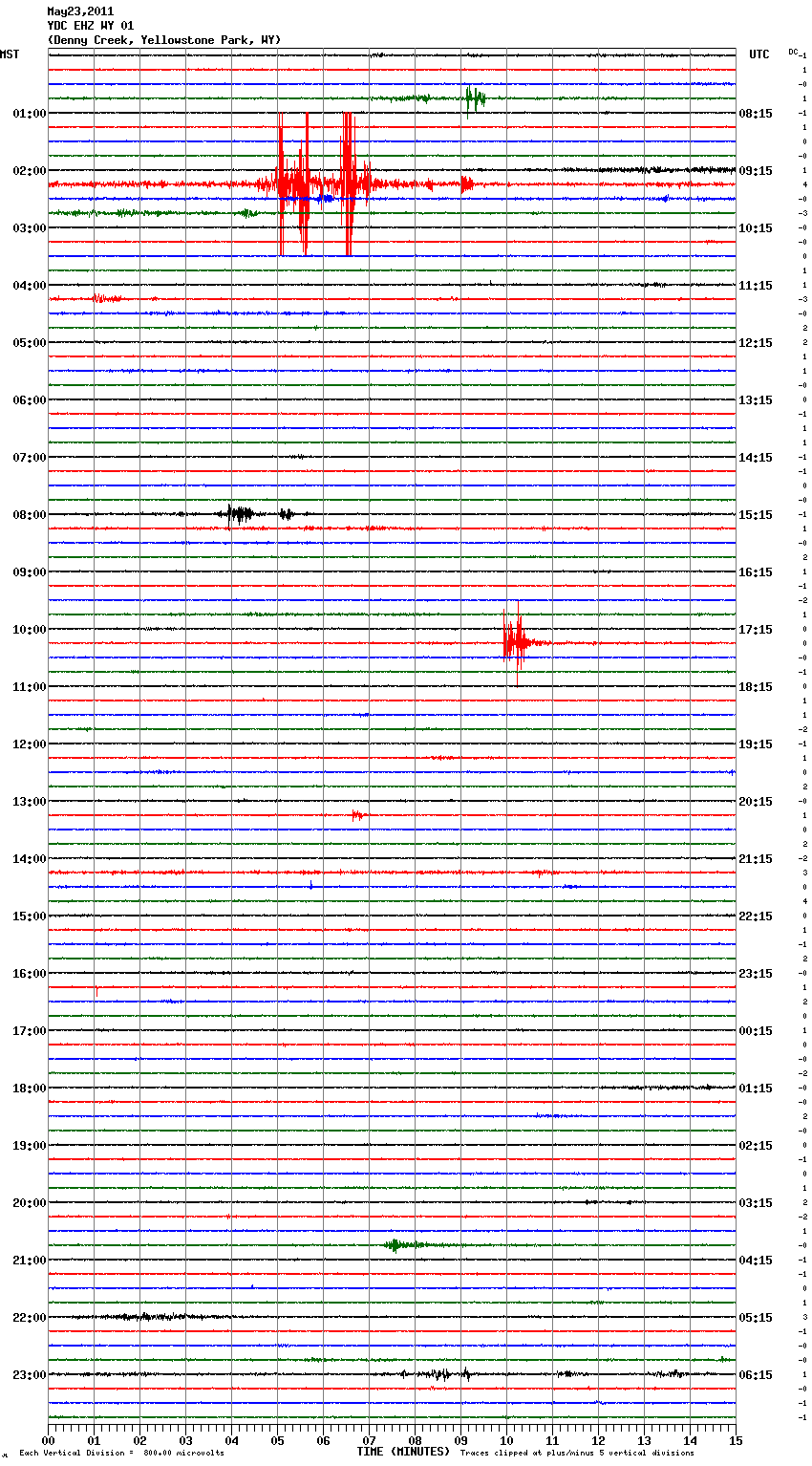The height and width of the screenshot is (1466, 812).
Task: Select the 06:00 MST row label
Action: (x=30, y=400)
